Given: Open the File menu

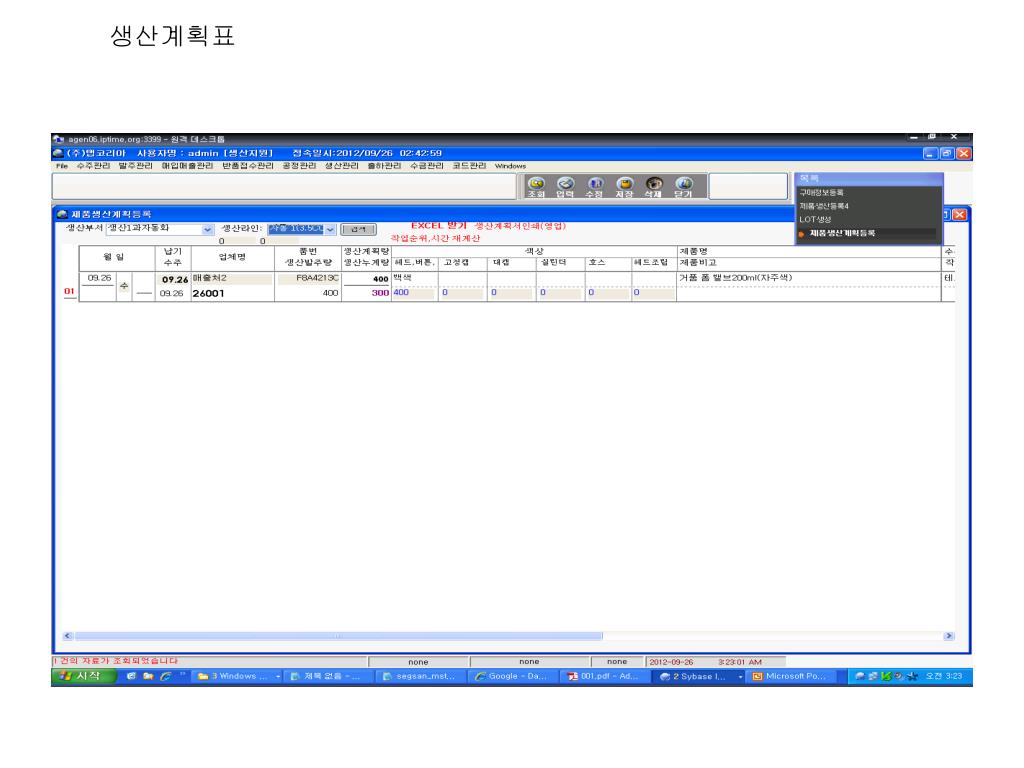Looking at the screenshot, I should (x=62, y=166).
